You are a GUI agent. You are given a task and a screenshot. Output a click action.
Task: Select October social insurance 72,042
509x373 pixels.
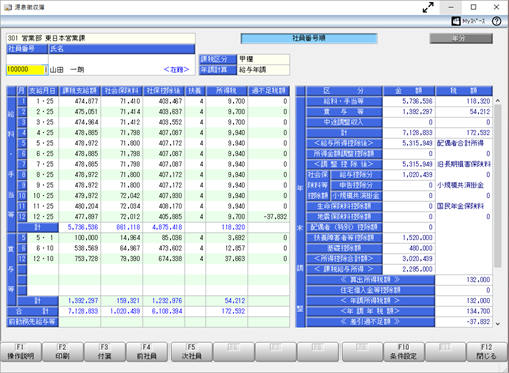point(130,196)
